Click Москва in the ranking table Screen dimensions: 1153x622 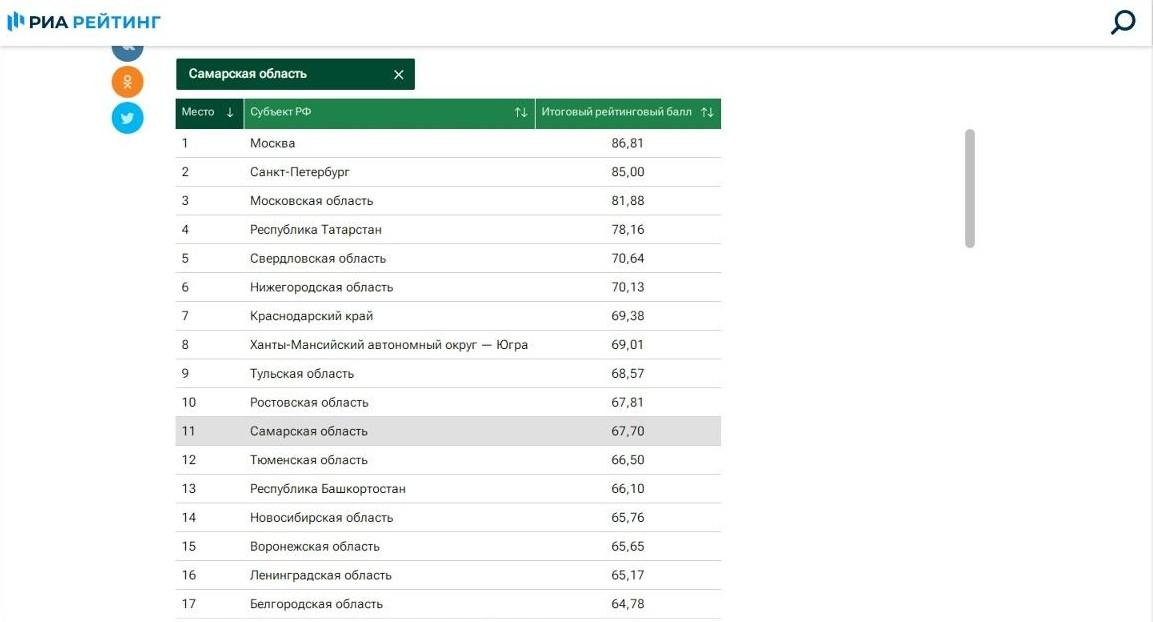point(272,144)
